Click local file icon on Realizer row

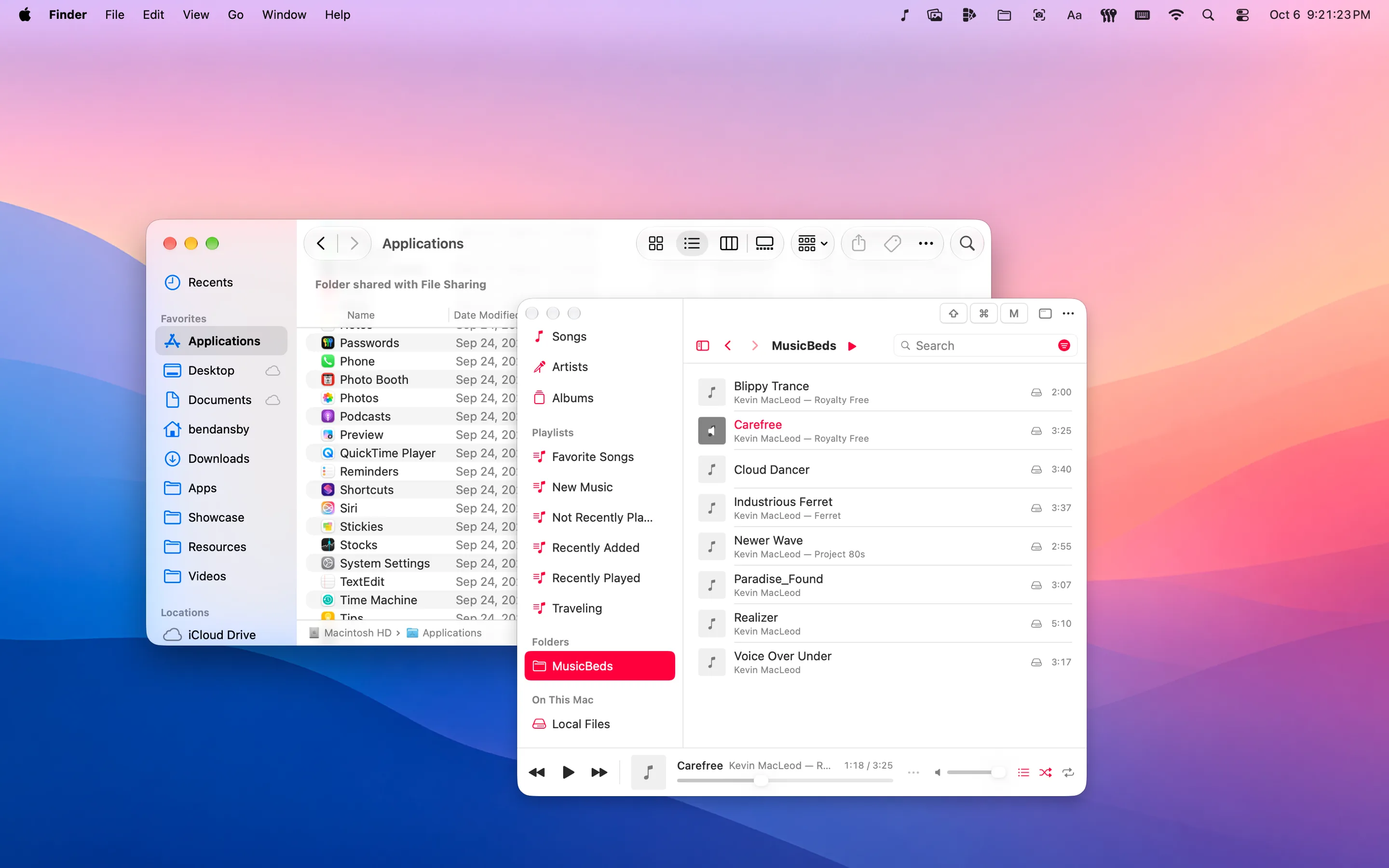[x=1036, y=624]
